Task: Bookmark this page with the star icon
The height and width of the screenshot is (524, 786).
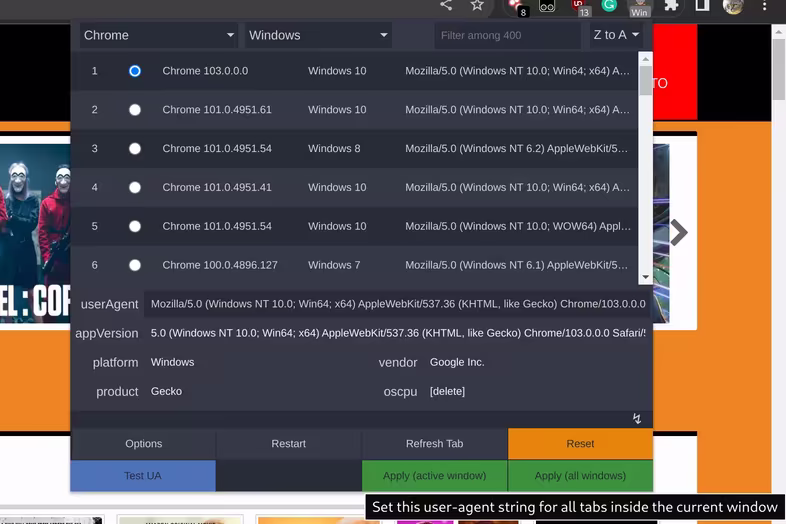Action: point(477,6)
